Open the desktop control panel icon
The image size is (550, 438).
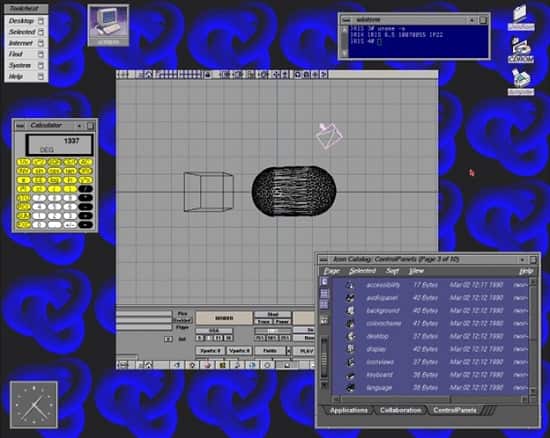[350, 336]
